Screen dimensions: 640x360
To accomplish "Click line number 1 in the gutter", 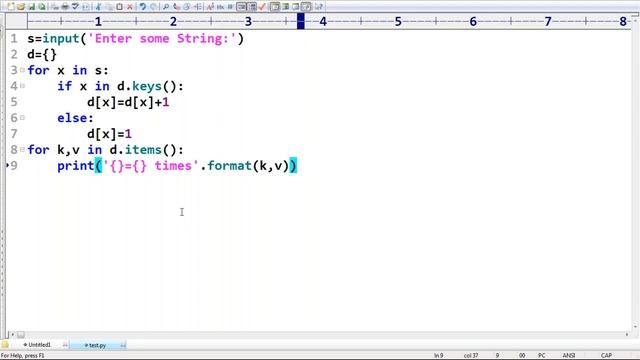I will pos(14,39).
